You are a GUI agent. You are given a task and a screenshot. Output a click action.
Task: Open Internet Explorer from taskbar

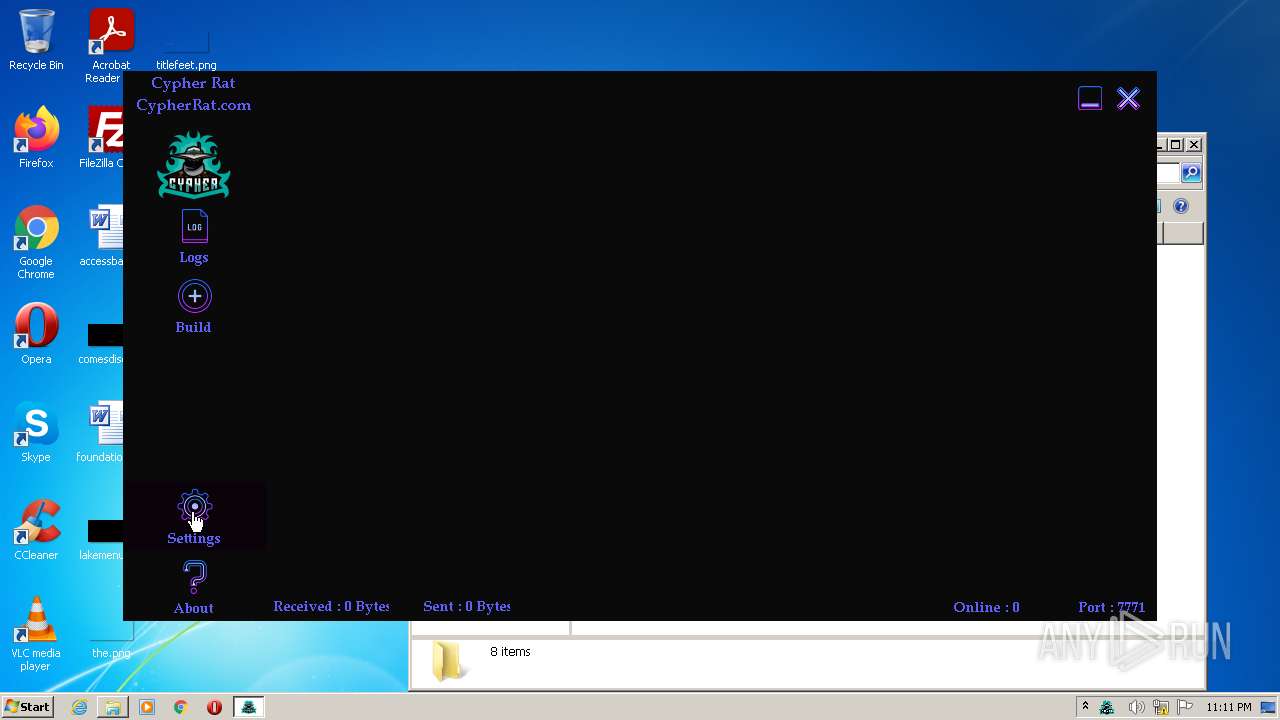point(79,707)
